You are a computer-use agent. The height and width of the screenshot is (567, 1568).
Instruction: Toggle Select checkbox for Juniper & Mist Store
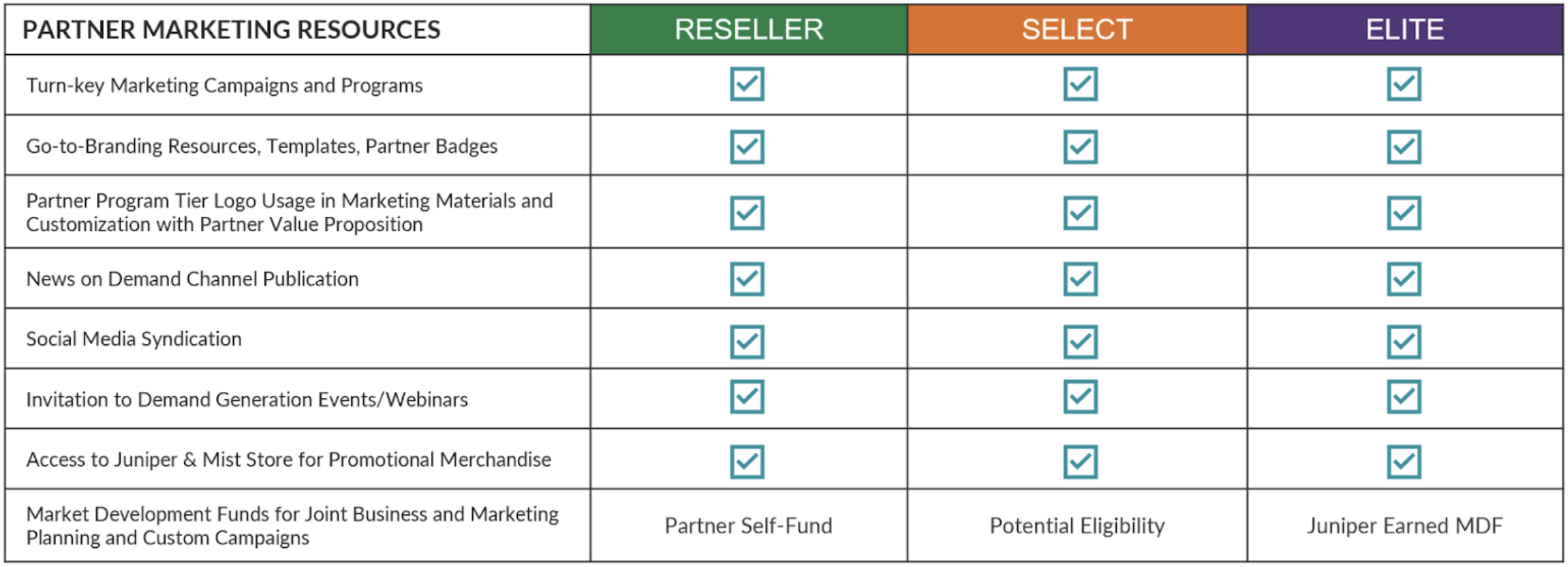[x=1080, y=461]
